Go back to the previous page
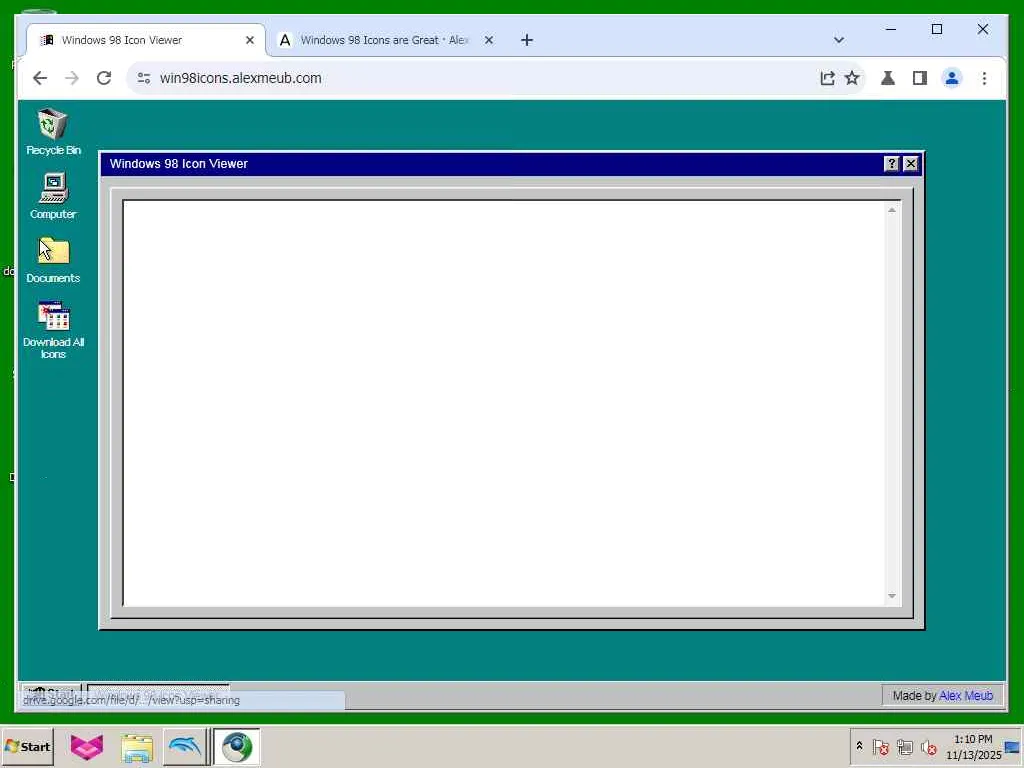The width and height of the screenshot is (1024, 768). tap(40, 78)
